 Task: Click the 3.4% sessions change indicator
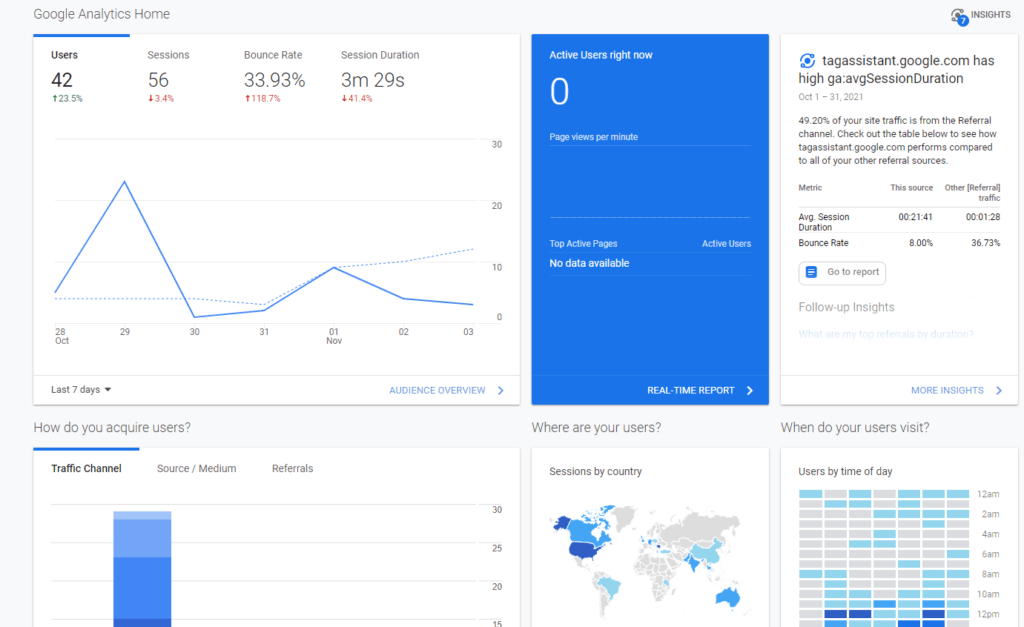(x=161, y=99)
